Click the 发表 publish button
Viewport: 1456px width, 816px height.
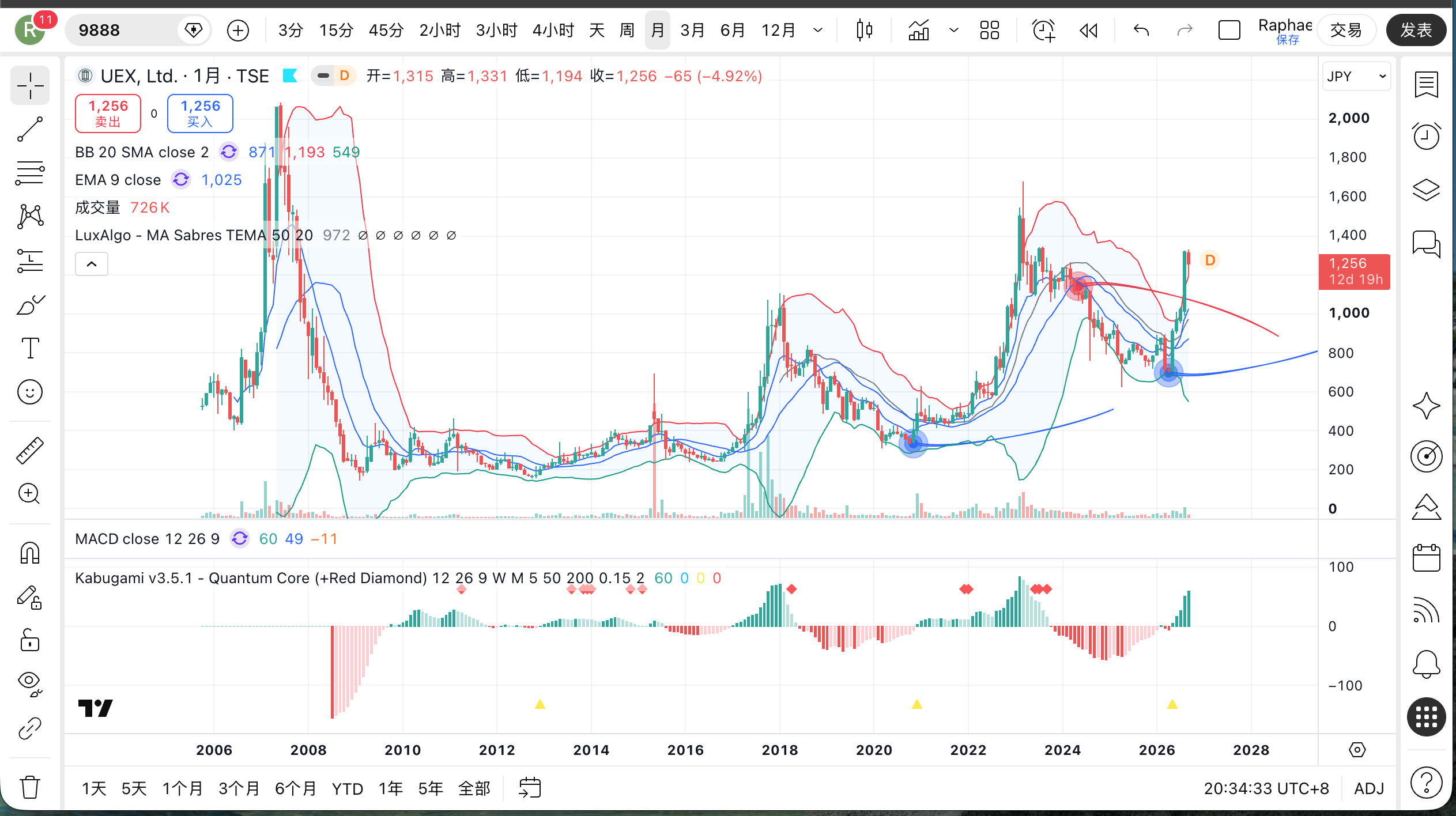(x=1416, y=30)
